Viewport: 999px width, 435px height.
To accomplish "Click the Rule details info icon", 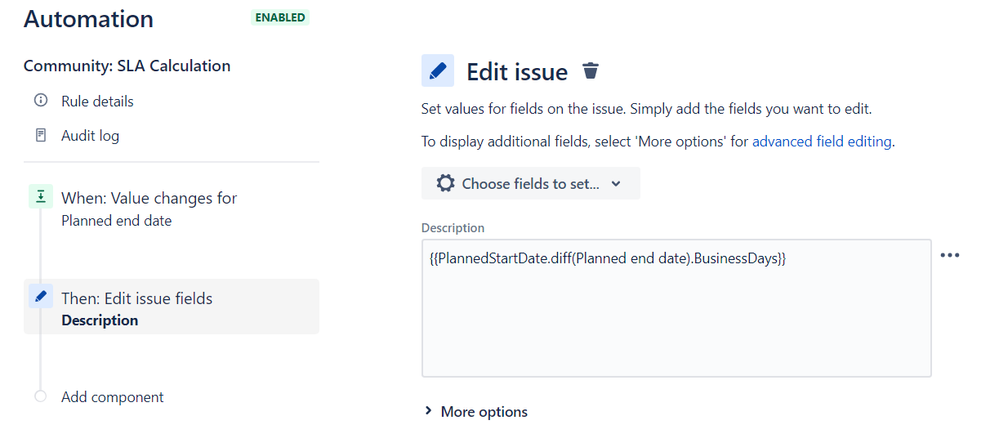I will tap(41, 101).
